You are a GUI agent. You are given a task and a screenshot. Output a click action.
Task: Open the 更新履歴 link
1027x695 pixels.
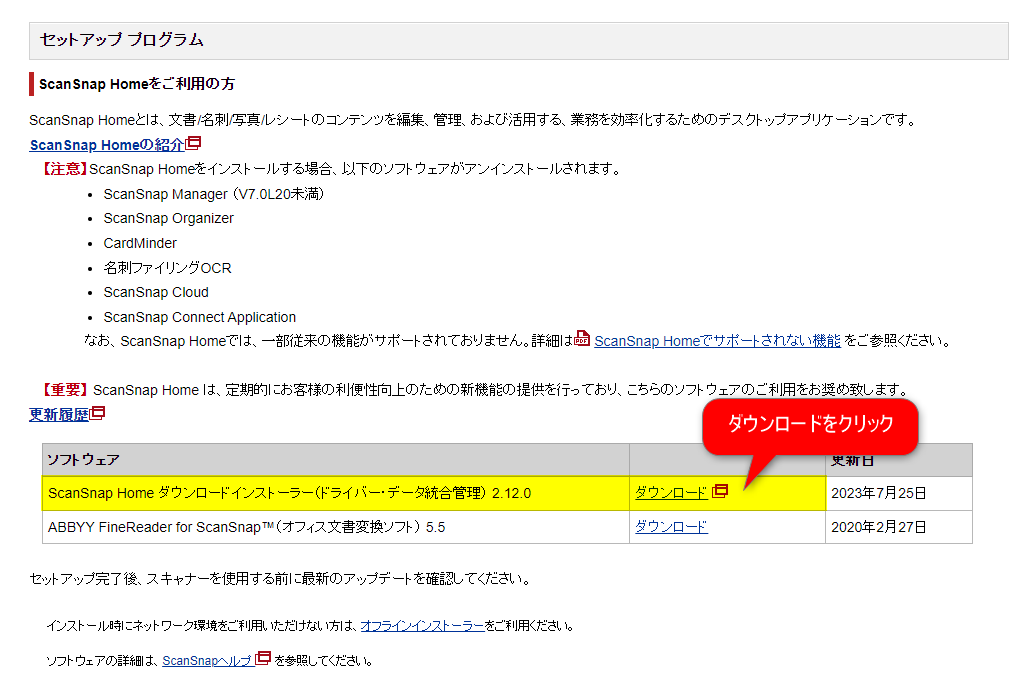pos(59,414)
